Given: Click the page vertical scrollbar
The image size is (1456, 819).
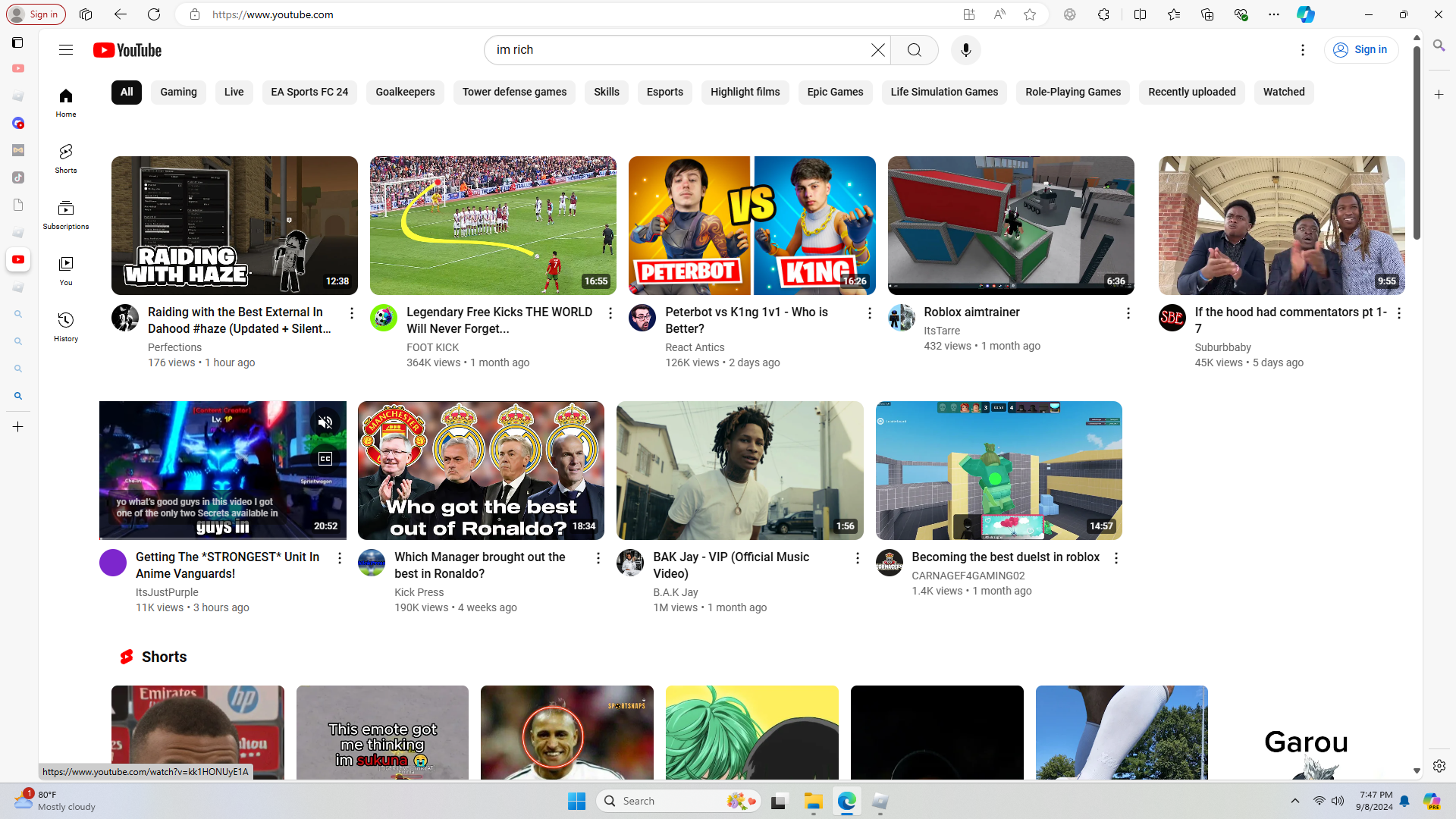Looking at the screenshot, I should (x=1417, y=144).
